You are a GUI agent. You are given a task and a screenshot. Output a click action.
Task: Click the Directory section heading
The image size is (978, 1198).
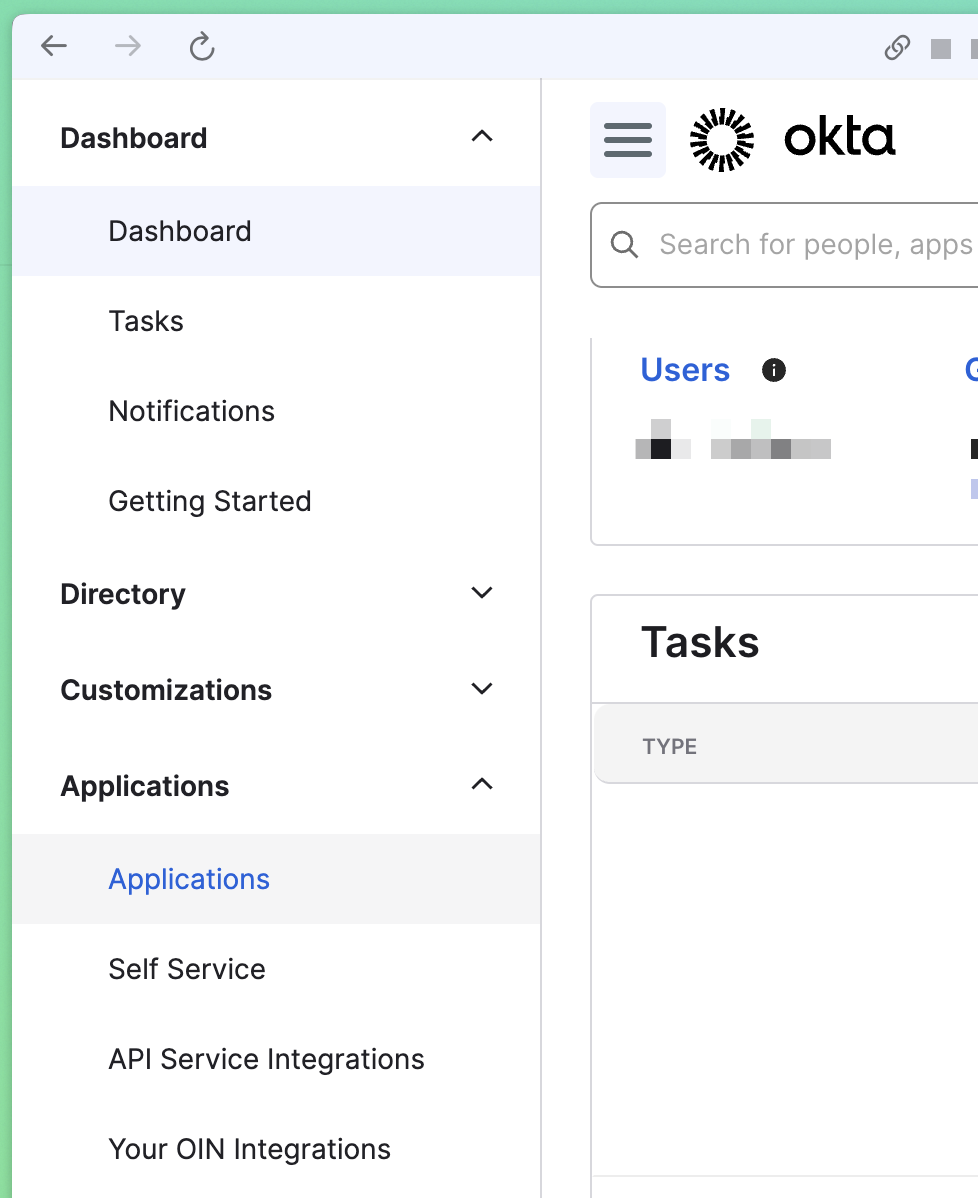[123, 594]
